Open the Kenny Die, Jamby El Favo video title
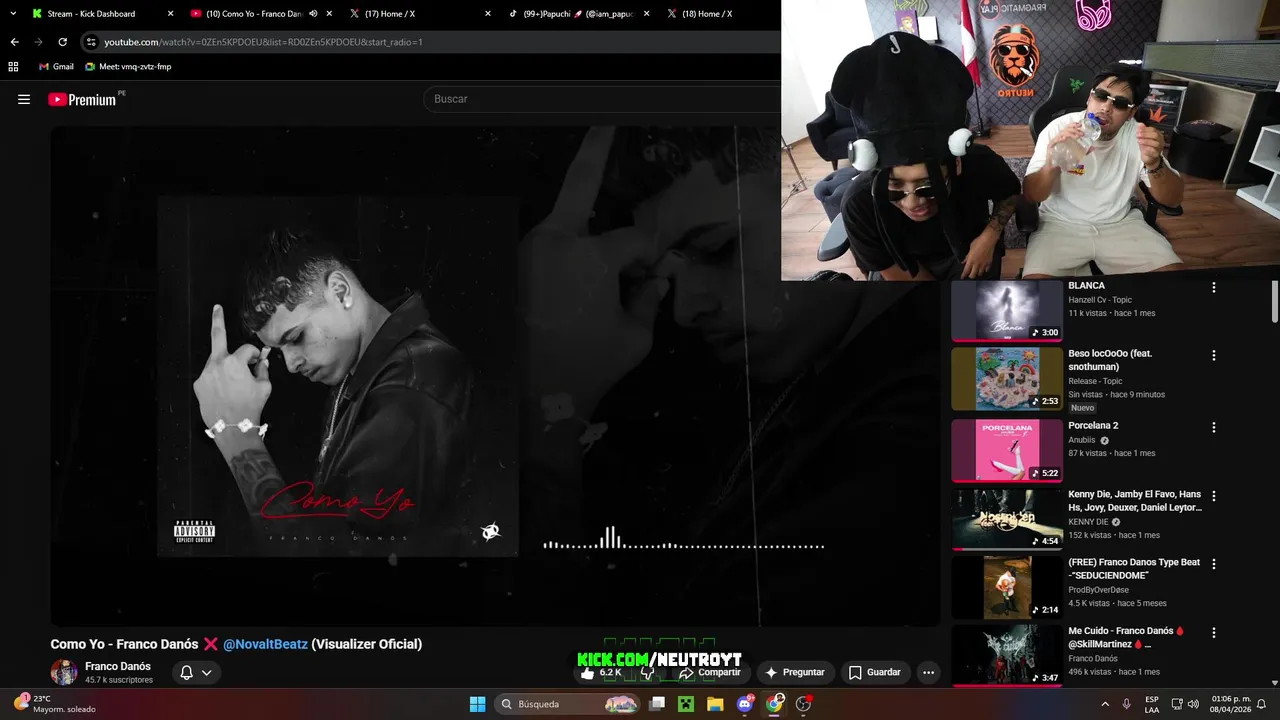1280x720 pixels. [1134, 501]
